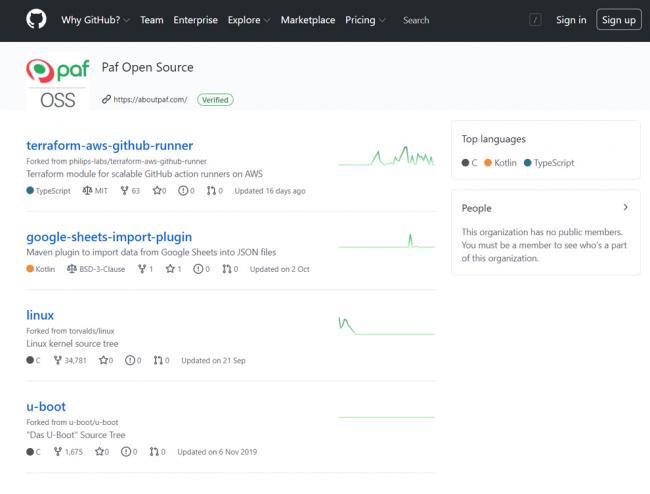Click the star icon for the linux repository

103,360
